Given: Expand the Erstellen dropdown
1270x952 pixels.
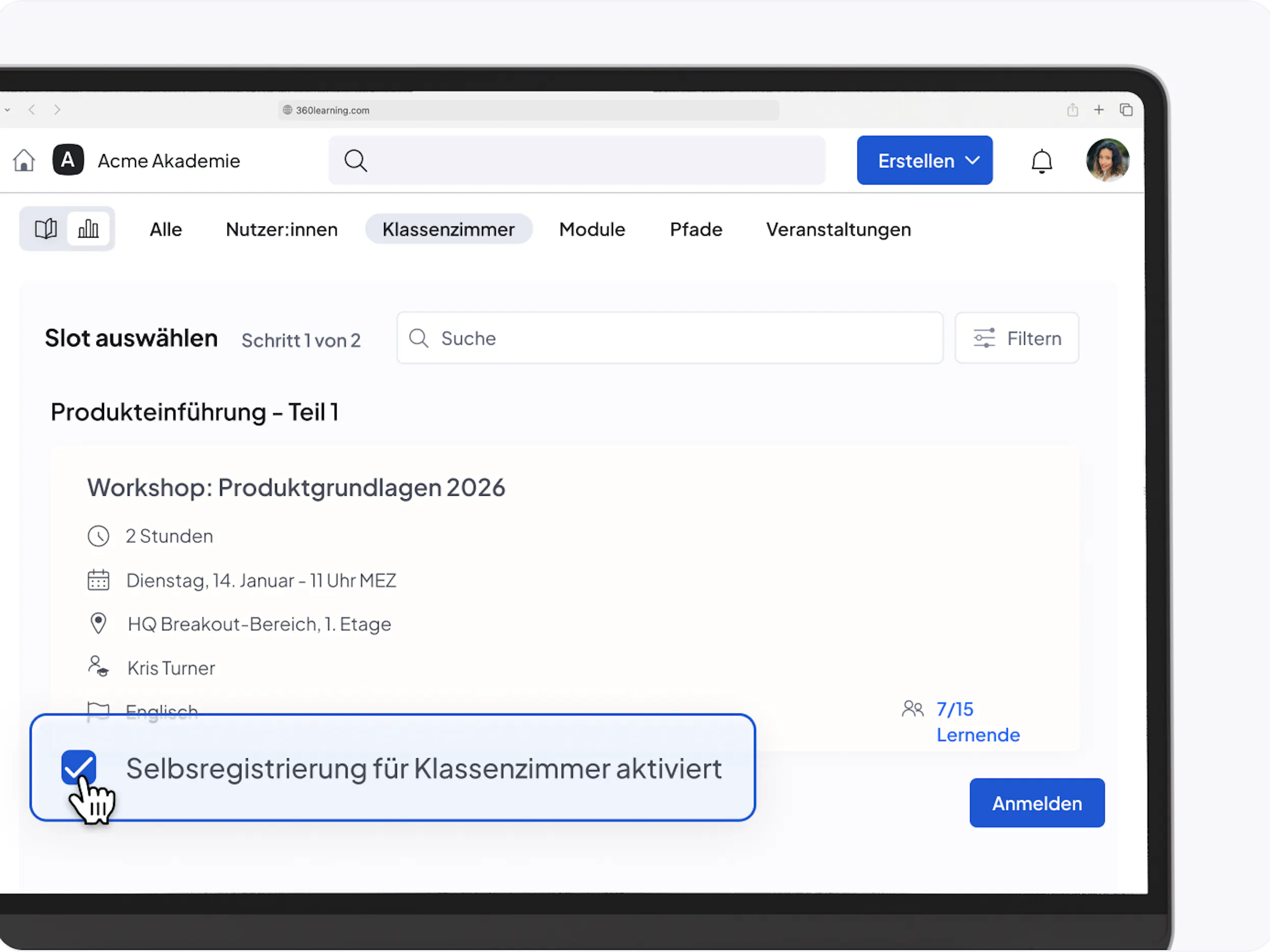Looking at the screenshot, I should pyautogui.click(x=924, y=161).
